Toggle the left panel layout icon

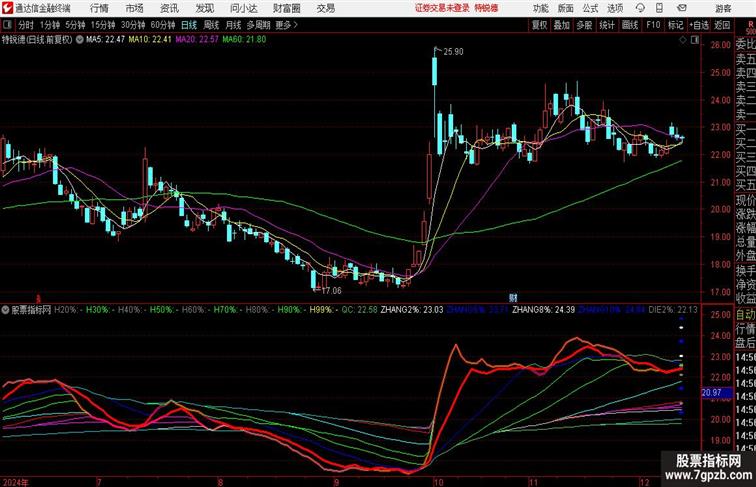[8, 25]
